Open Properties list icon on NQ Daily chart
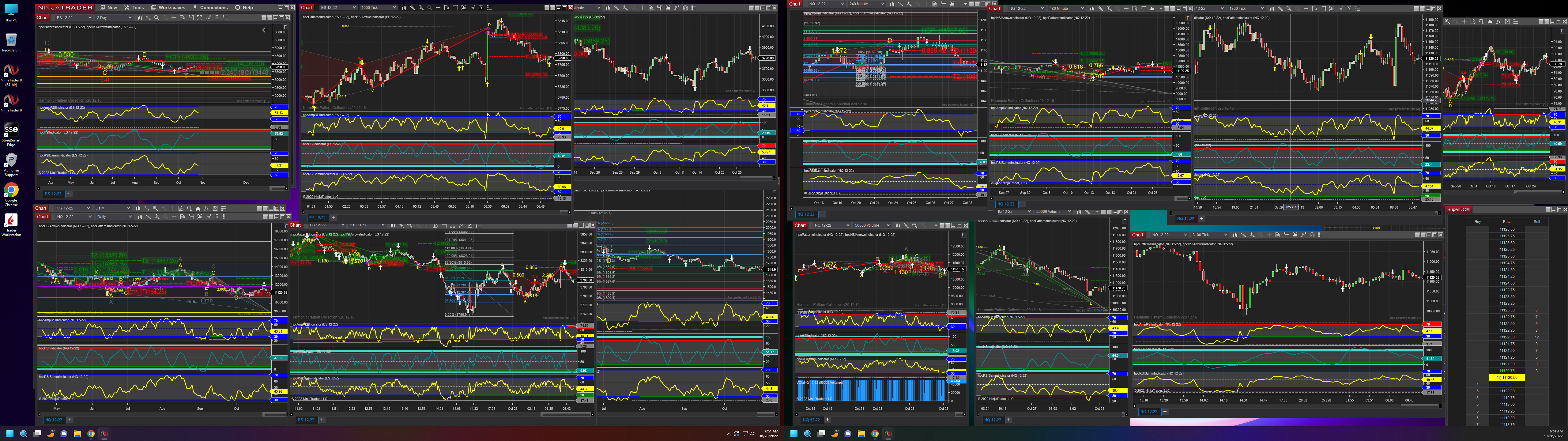The height and width of the screenshot is (441, 1568). [226, 217]
